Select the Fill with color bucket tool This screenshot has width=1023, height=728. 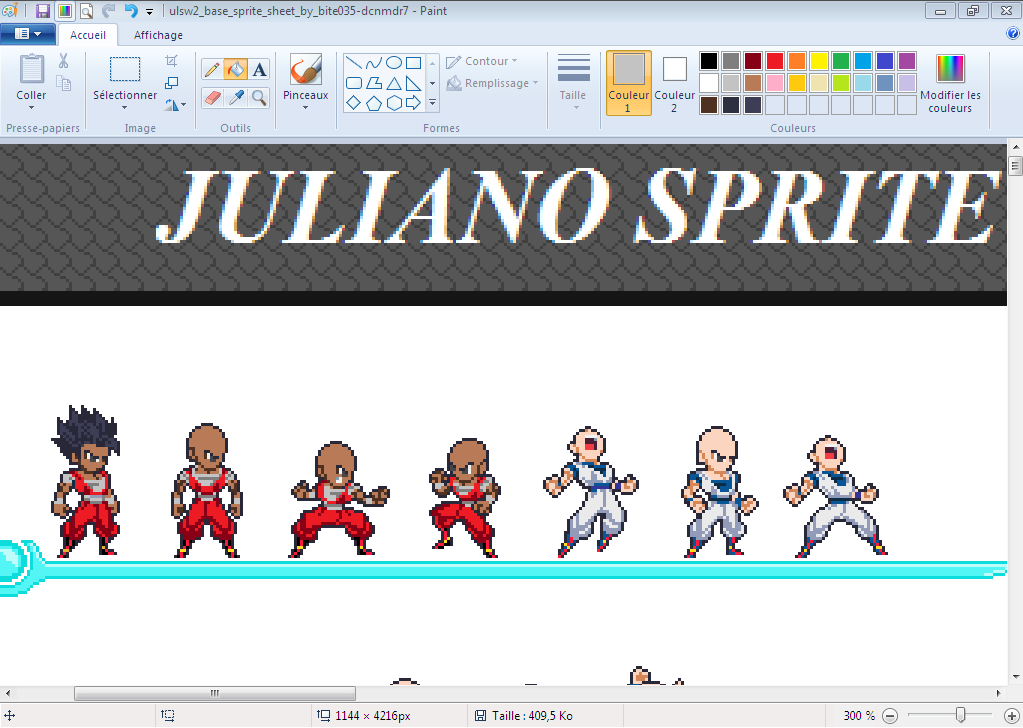[234, 70]
